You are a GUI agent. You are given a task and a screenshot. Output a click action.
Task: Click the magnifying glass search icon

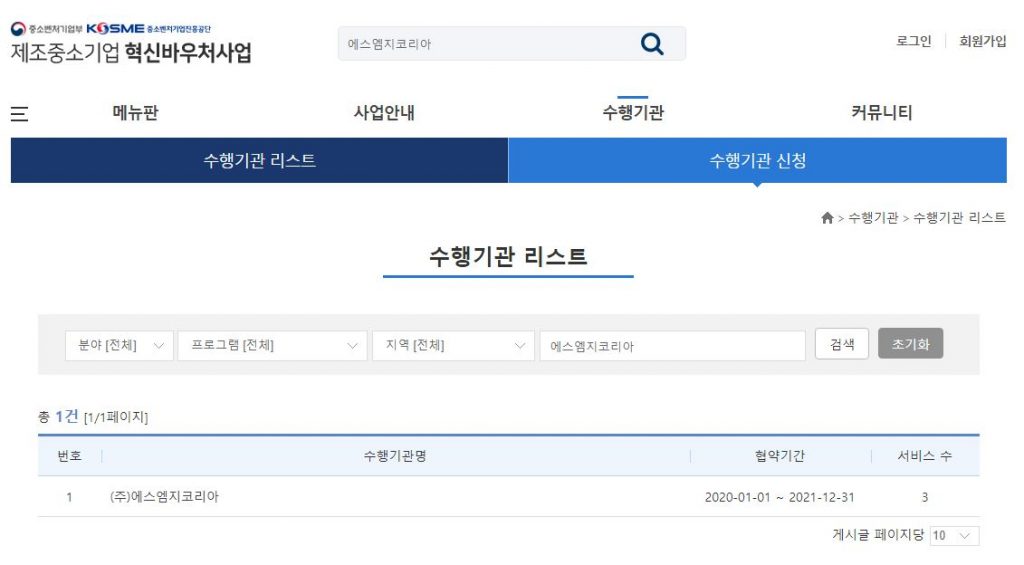(x=652, y=44)
